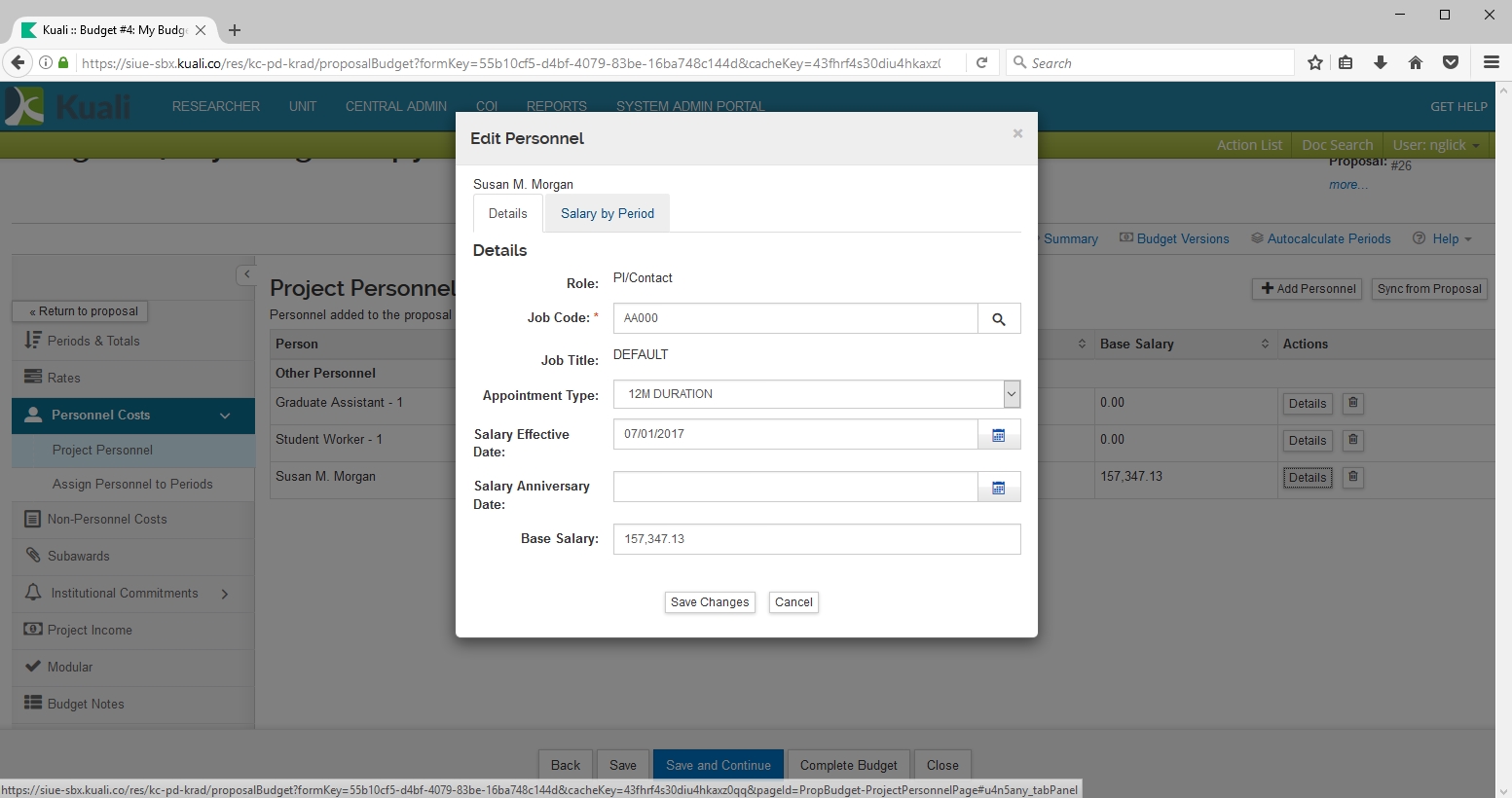Click into the Base Salary field
Image resolution: width=1512 pixels, height=798 pixels.
[x=816, y=539]
